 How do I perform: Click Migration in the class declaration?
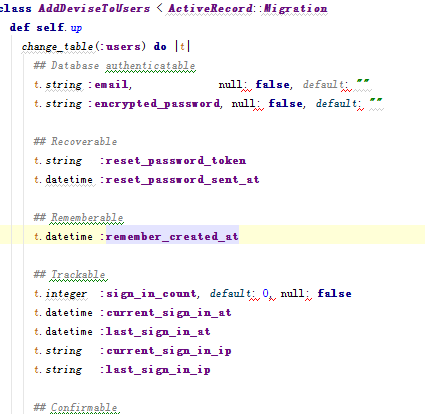coord(296,8)
